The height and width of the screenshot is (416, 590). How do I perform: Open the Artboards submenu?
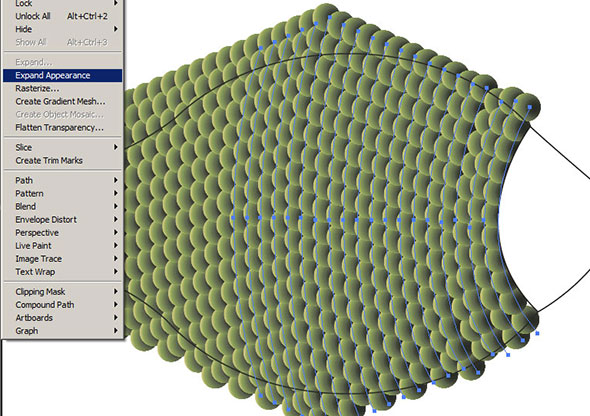click(x=62, y=318)
